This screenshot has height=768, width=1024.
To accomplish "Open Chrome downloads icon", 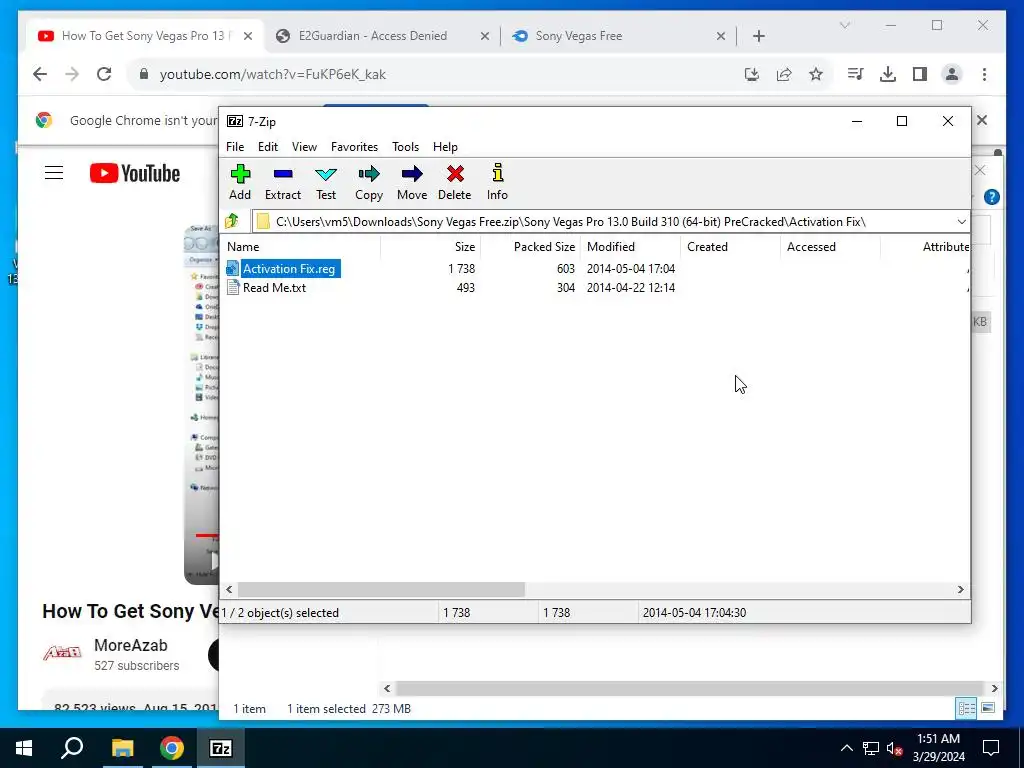I will [x=888, y=74].
